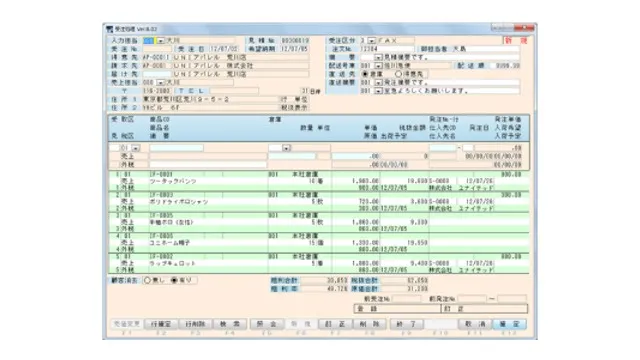
Task: Click the 至急よろしくお願いします。 text
Action: [x=426, y=91]
